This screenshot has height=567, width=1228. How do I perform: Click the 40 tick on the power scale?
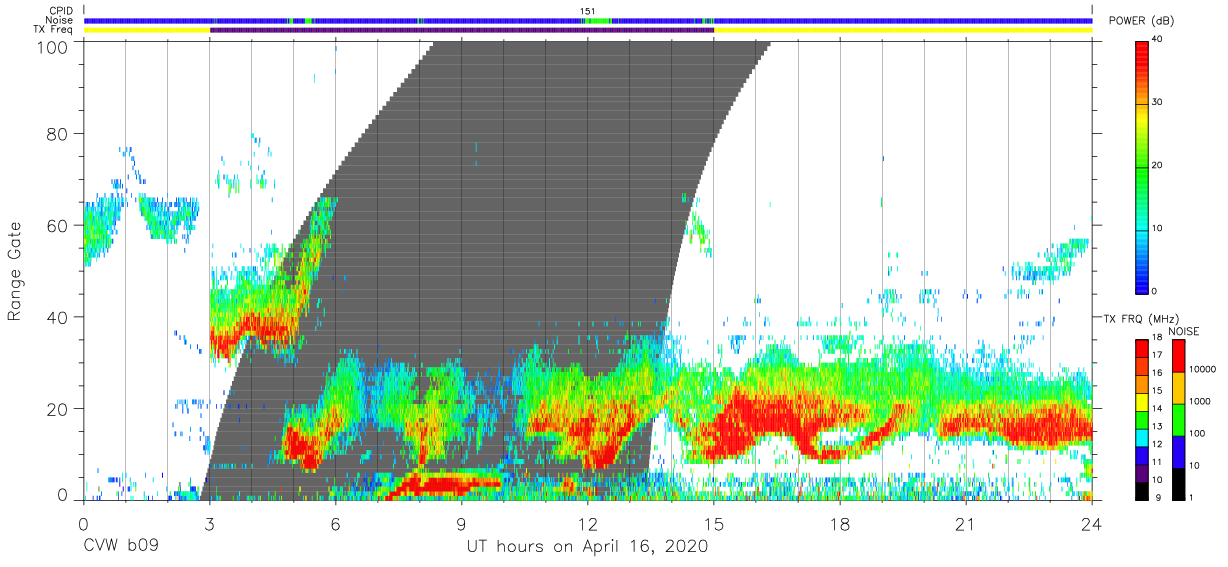1159,41
